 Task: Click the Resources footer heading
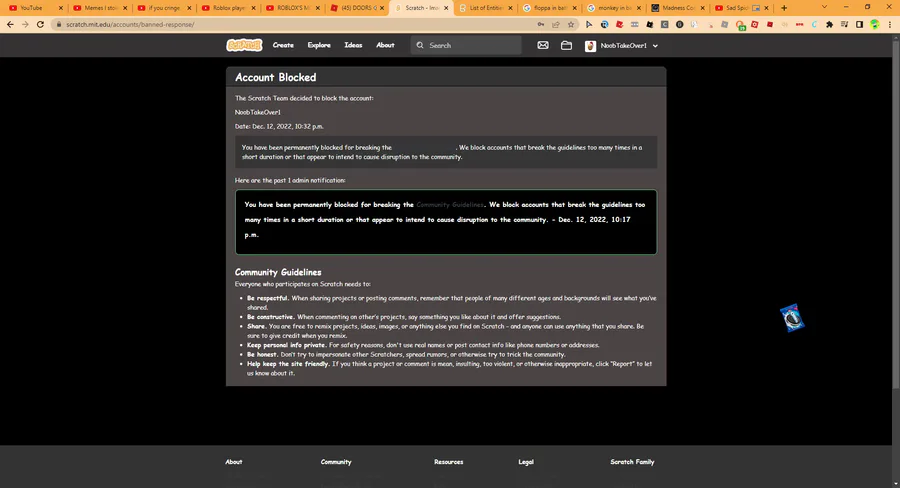448,462
